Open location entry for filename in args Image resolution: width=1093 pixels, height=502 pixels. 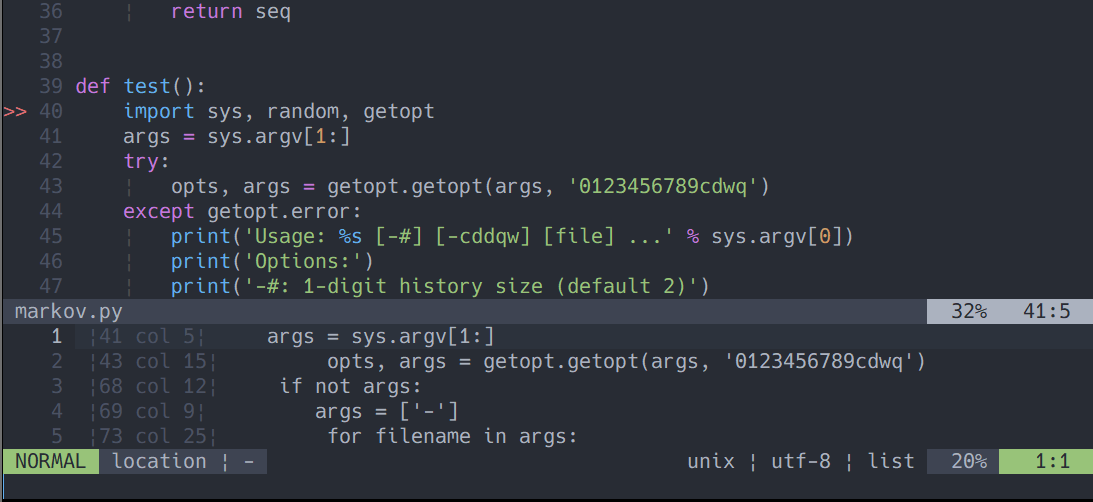coord(546,436)
